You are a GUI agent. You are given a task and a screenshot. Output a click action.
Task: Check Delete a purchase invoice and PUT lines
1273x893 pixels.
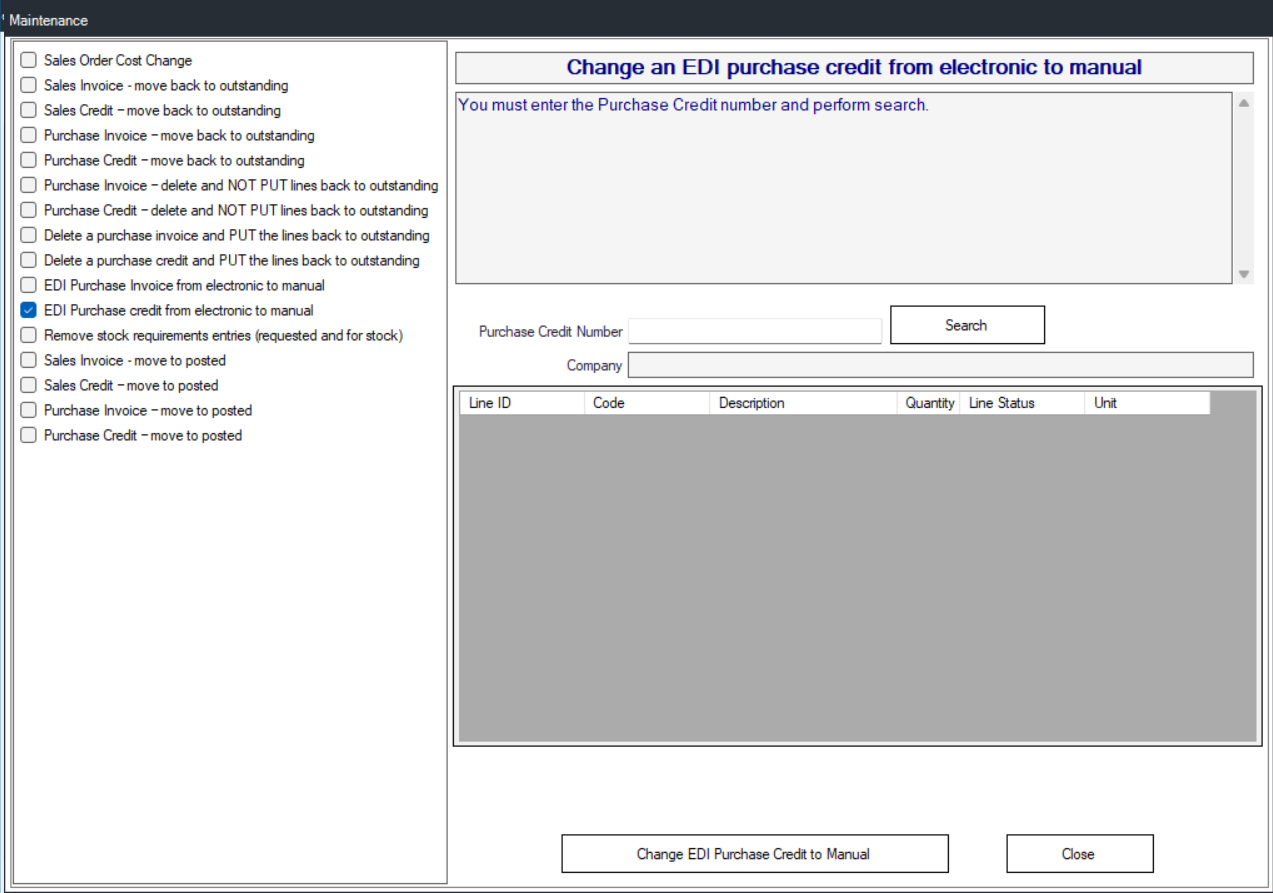(x=28, y=235)
